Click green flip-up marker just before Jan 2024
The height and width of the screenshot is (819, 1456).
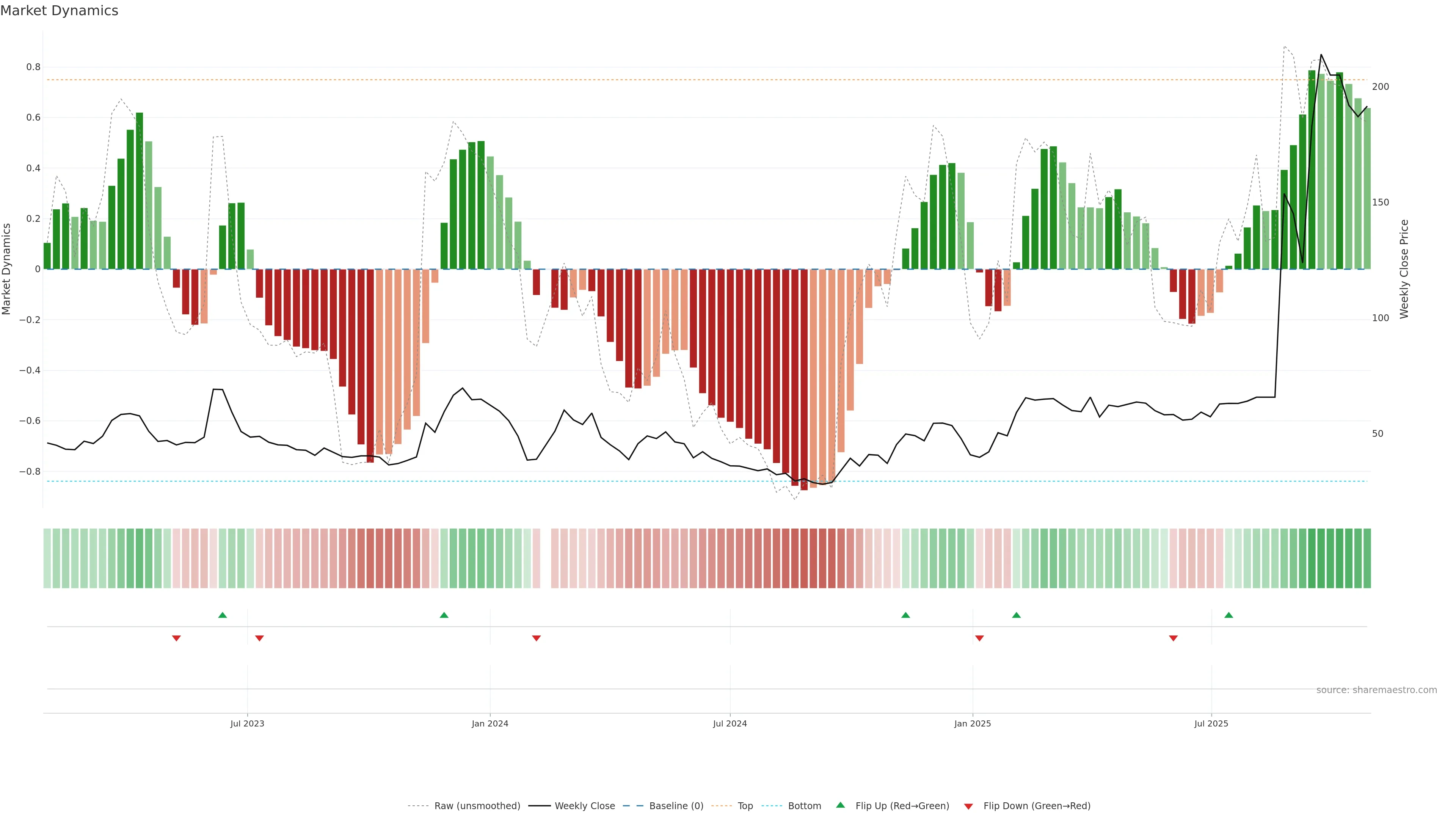pos(444,615)
